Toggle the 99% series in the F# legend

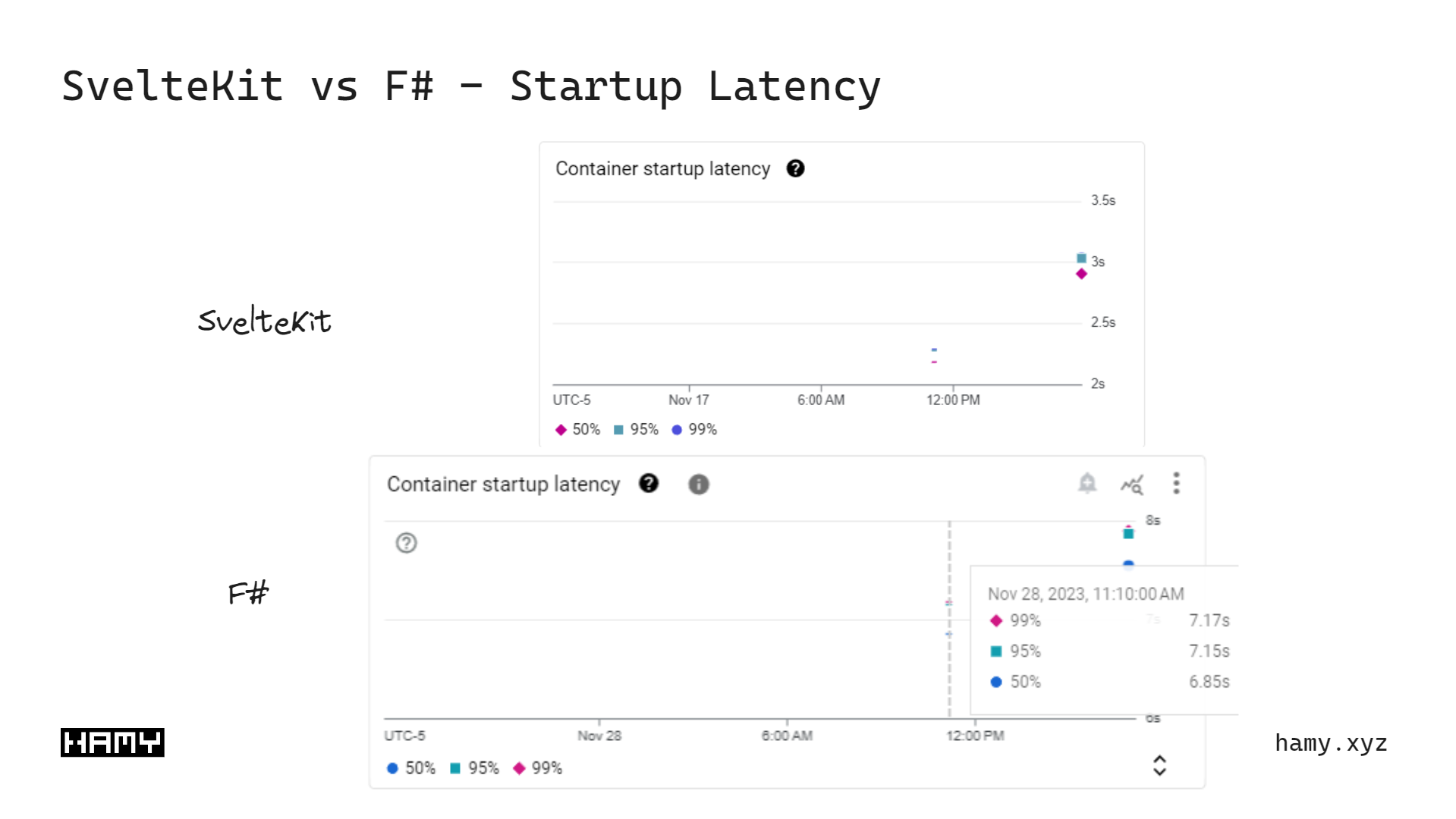coord(539,768)
